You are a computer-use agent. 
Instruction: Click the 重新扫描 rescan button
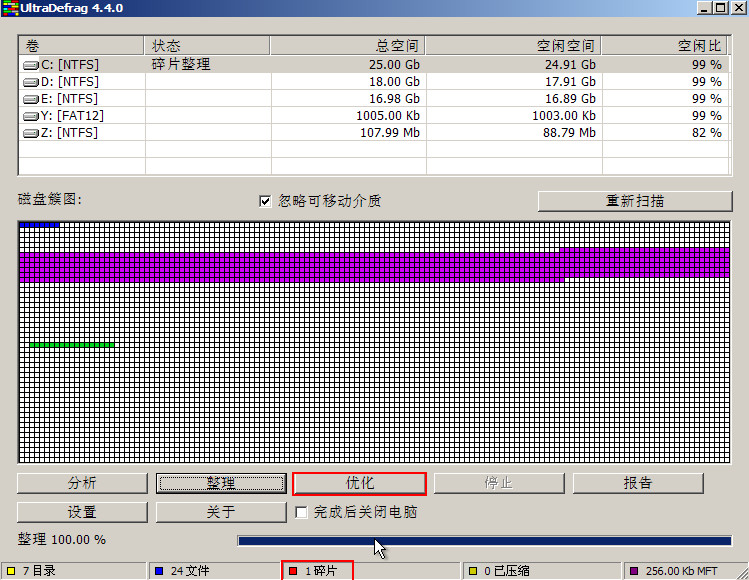635,201
